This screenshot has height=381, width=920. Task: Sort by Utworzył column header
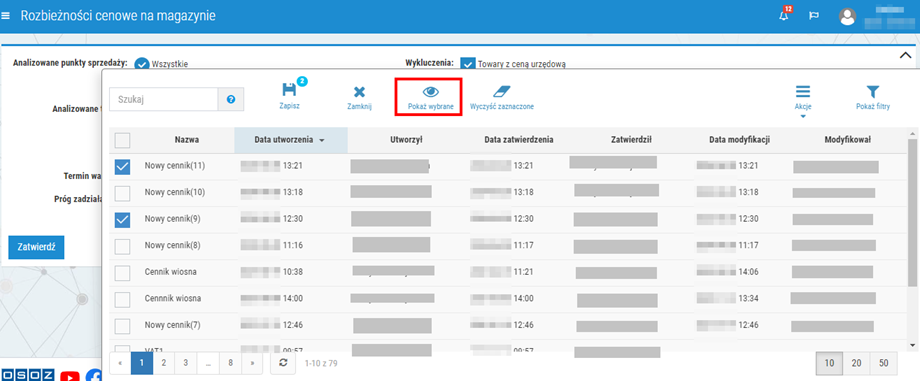[406, 140]
